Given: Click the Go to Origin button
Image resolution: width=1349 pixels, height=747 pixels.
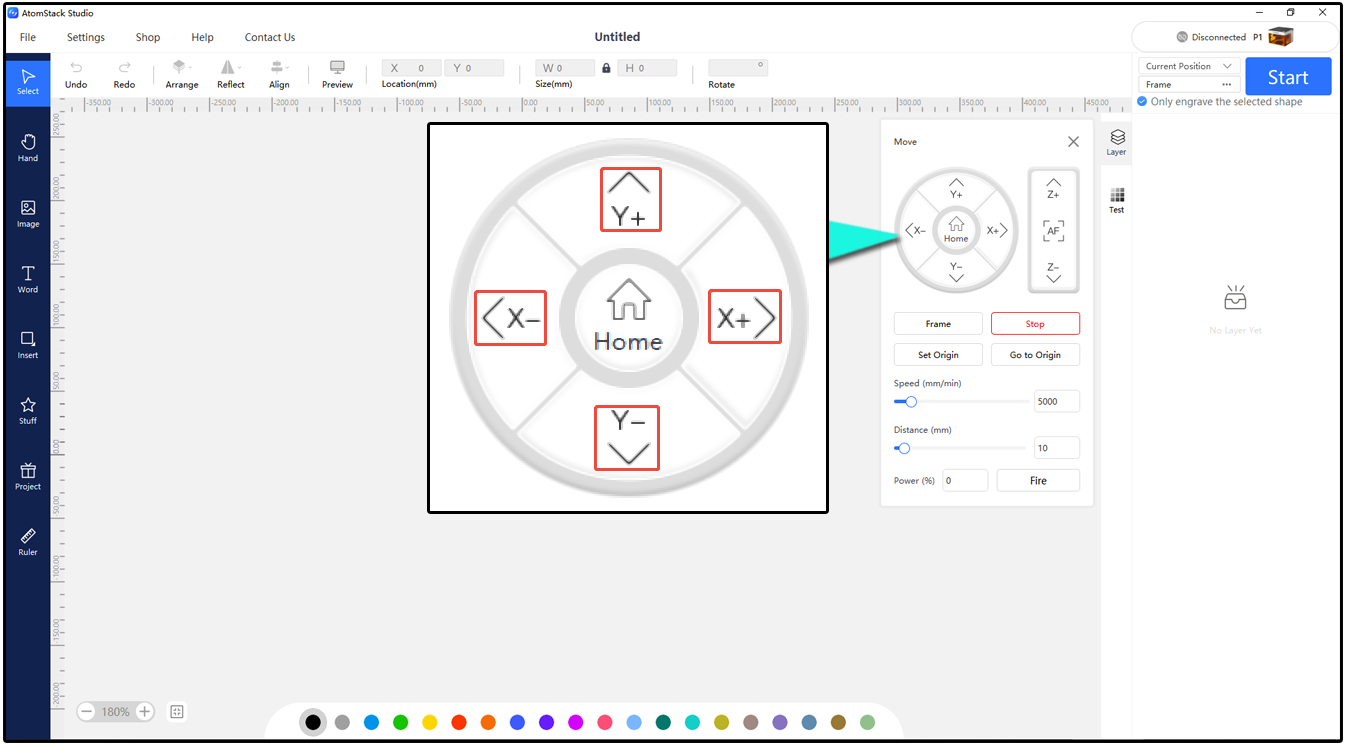Looking at the screenshot, I should [x=1035, y=355].
